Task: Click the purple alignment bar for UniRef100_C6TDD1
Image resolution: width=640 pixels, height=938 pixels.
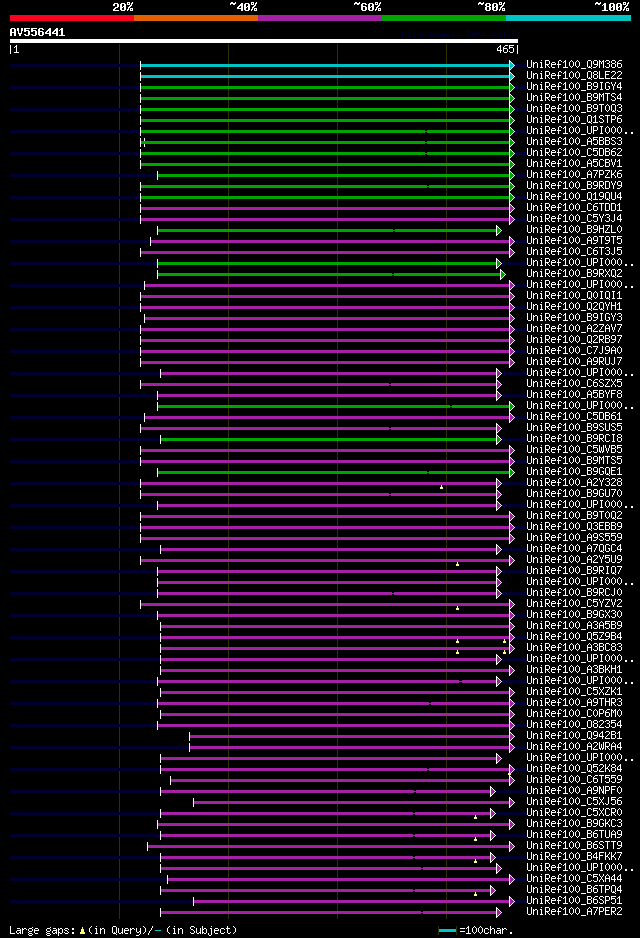Action: coord(325,208)
